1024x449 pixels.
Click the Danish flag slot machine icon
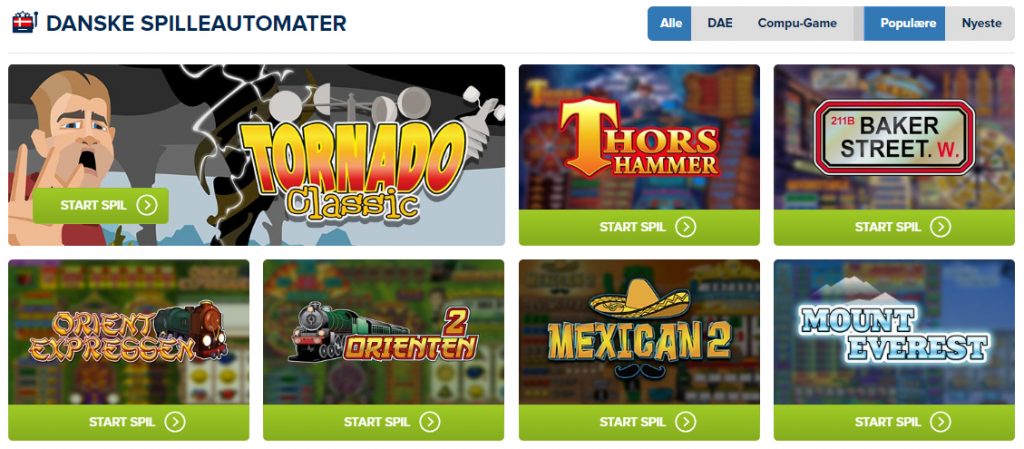(25, 23)
